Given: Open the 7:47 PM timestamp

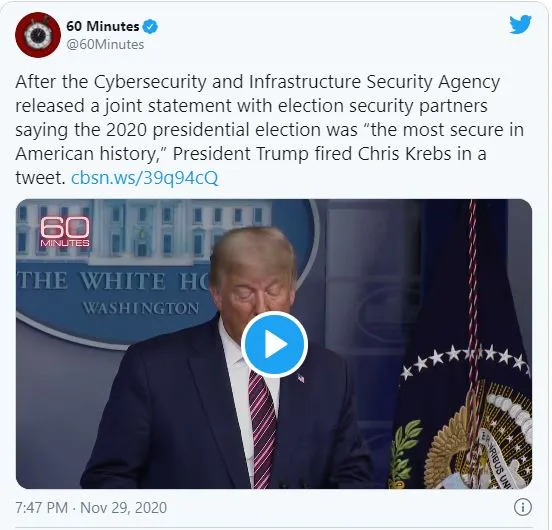Looking at the screenshot, I should (42, 507).
